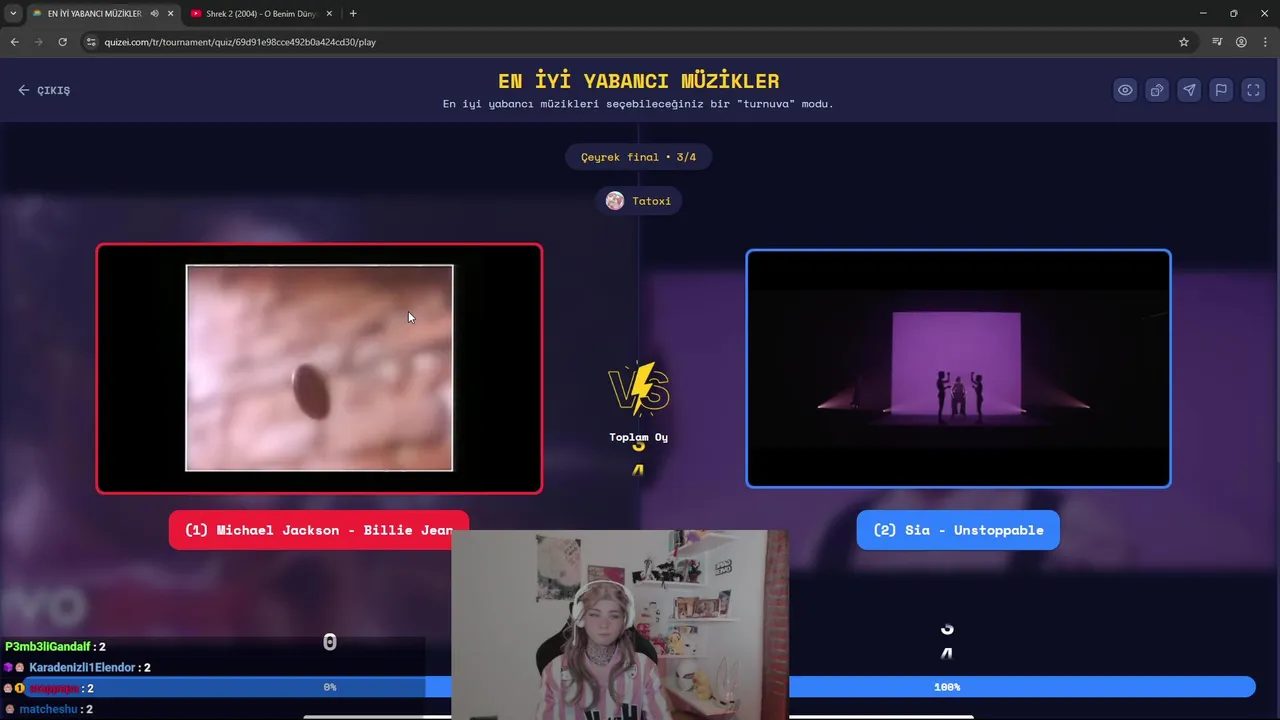
Task: Click chat user Karadenizli1Elendor
Action: 82,668
